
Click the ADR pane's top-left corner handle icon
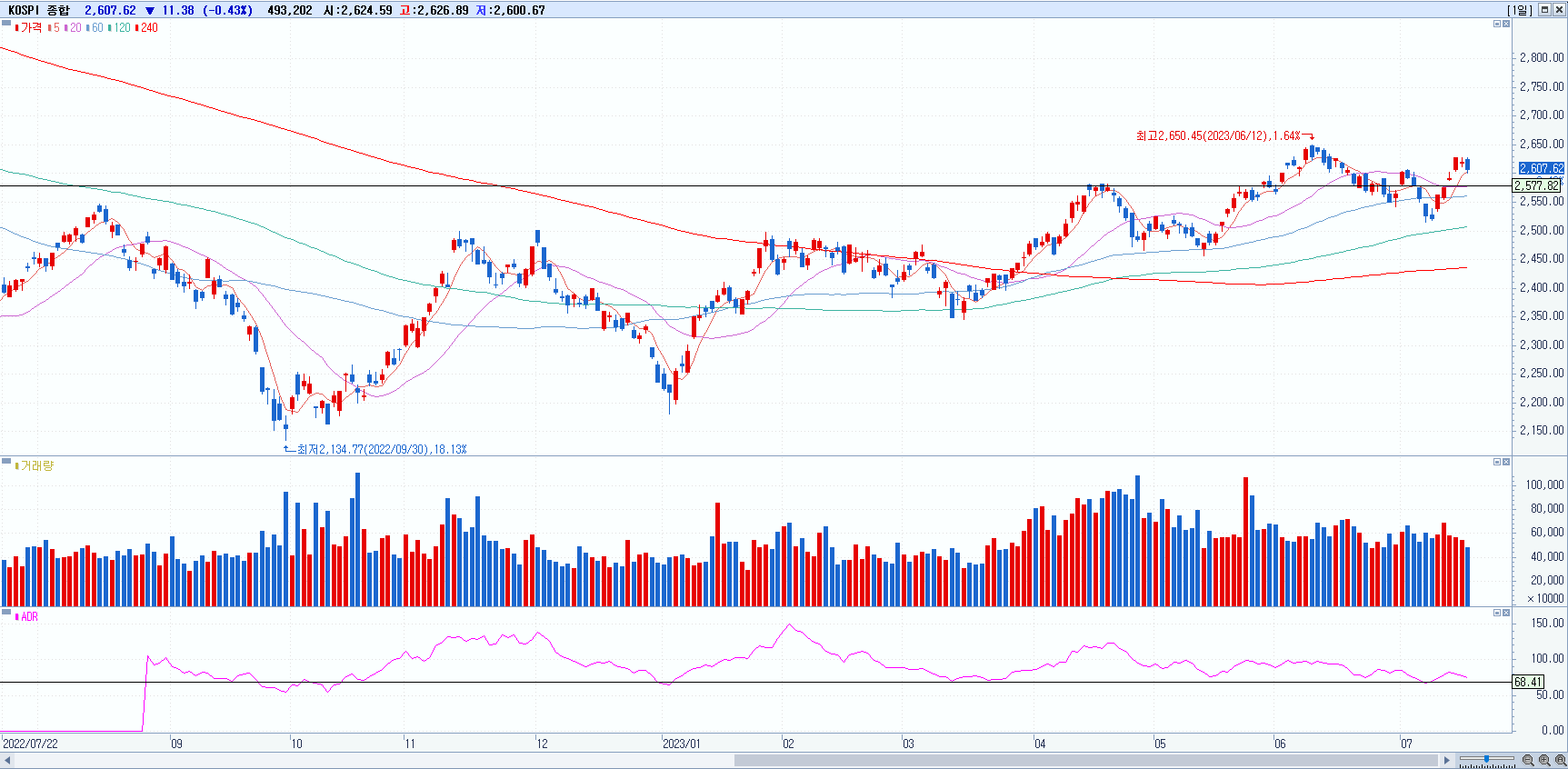(x=6, y=613)
